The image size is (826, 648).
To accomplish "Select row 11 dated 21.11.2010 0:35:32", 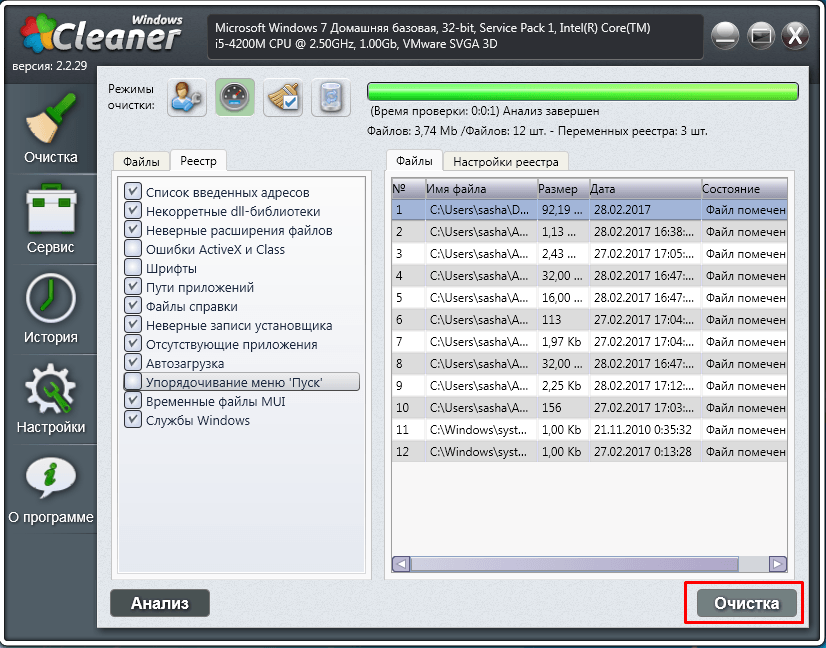I will 589,430.
